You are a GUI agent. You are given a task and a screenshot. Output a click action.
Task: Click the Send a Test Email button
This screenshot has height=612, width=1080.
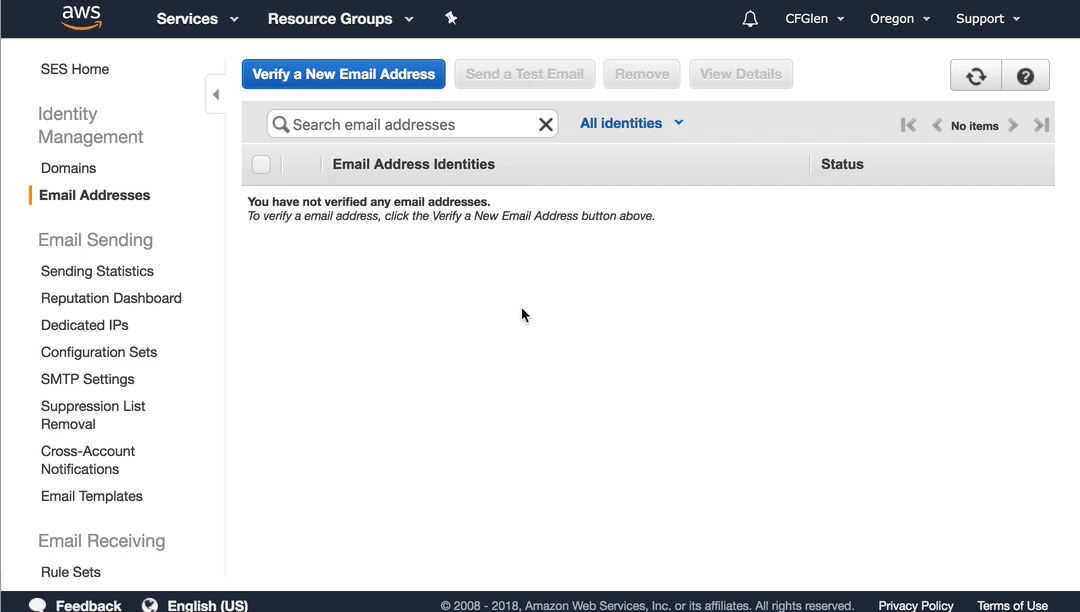(x=525, y=74)
